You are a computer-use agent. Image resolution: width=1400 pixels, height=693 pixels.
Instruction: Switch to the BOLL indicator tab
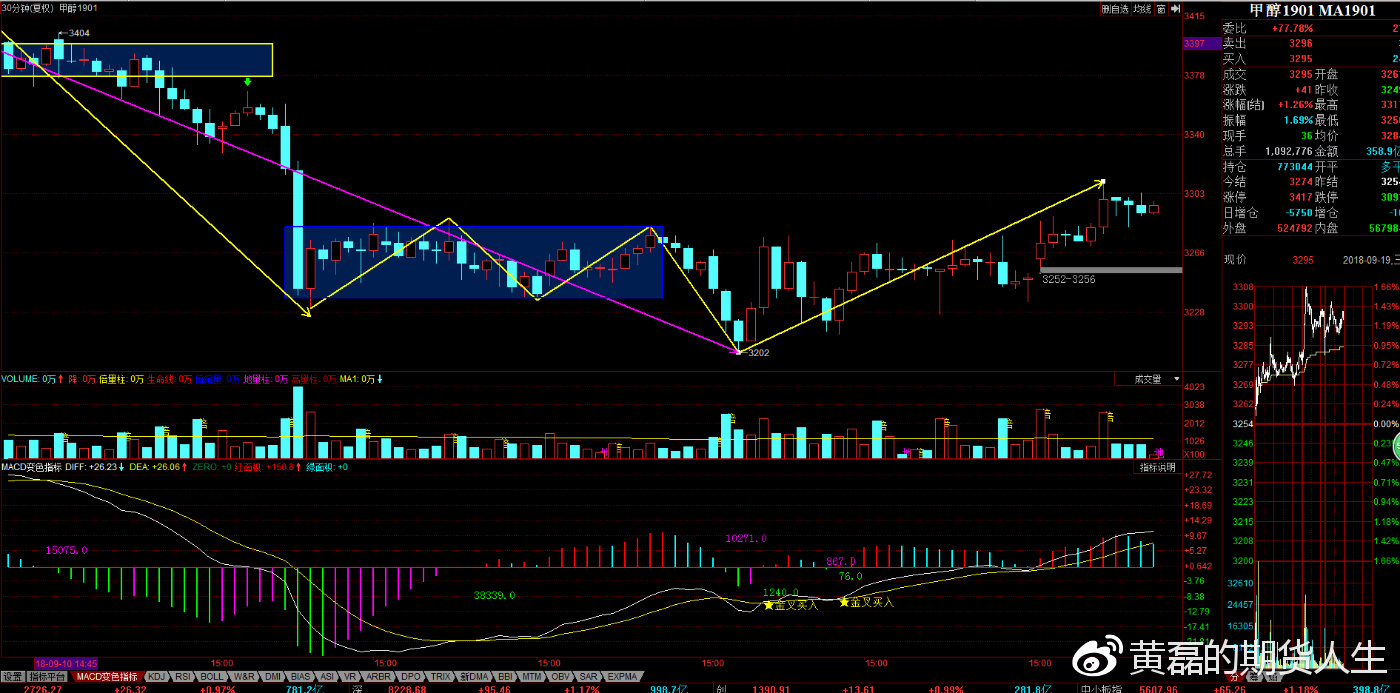point(212,677)
